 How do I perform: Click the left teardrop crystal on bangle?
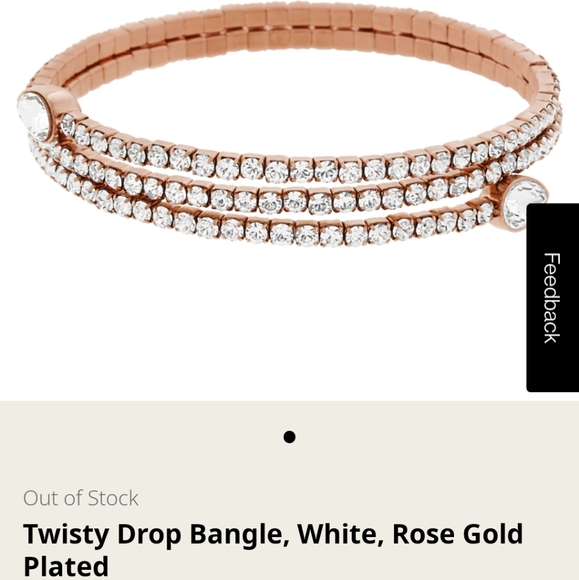34,116
